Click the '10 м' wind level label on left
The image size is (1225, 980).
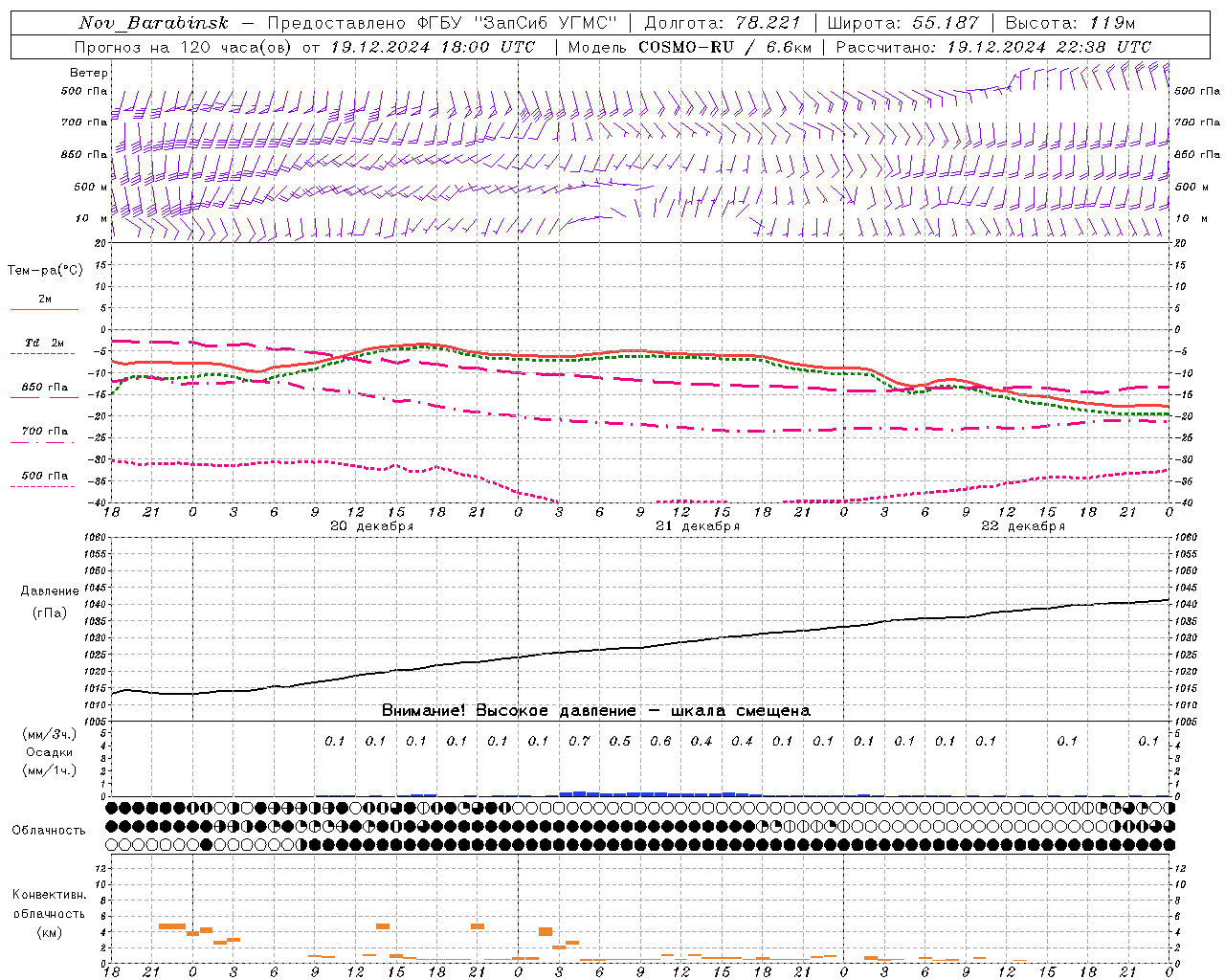tap(92, 218)
